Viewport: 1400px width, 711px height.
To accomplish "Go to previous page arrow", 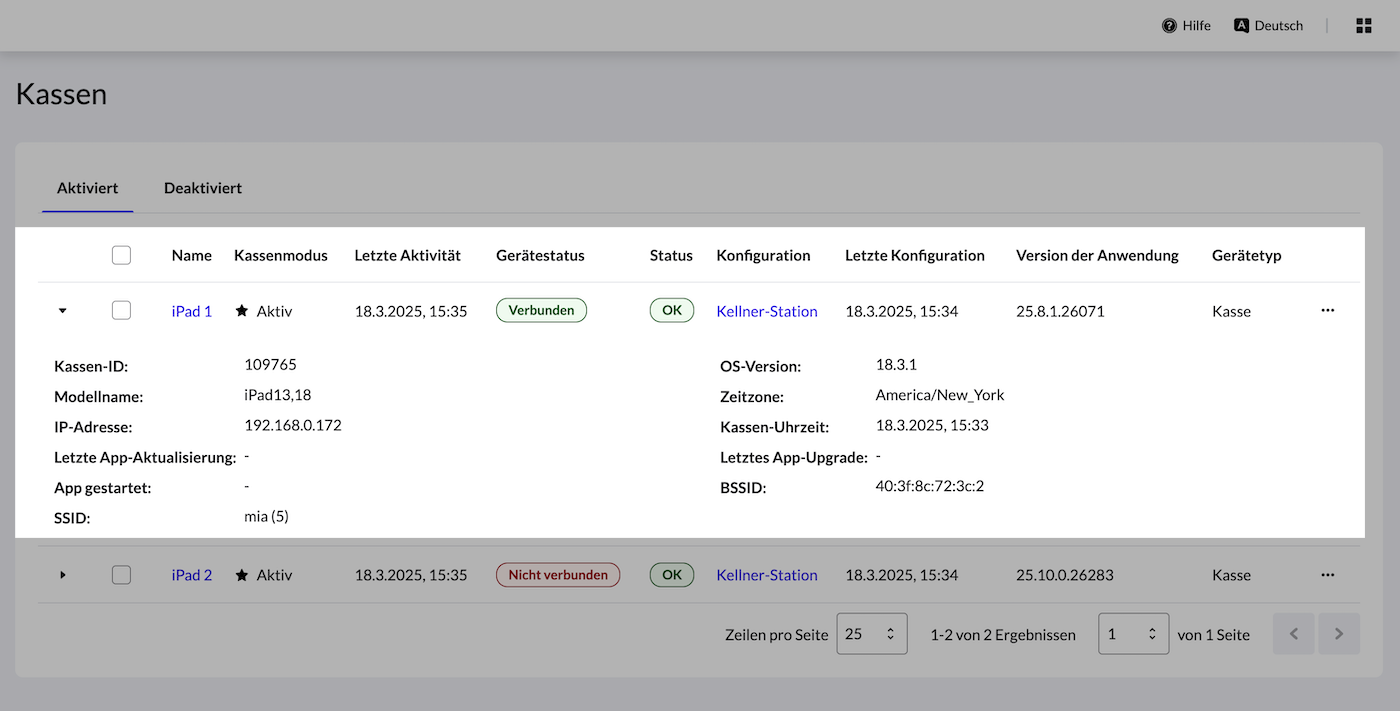I will point(1293,634).
